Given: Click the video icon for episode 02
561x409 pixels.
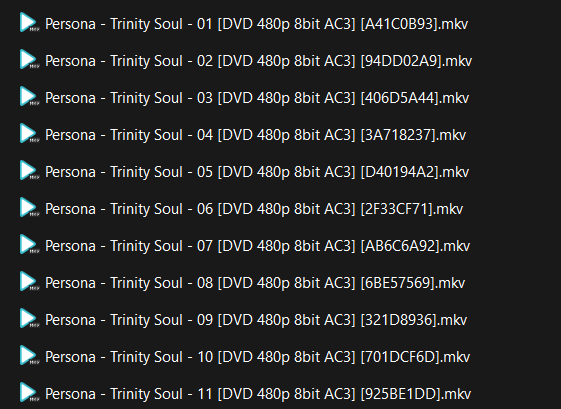Looking at the screenshot, I should point(29,60).
